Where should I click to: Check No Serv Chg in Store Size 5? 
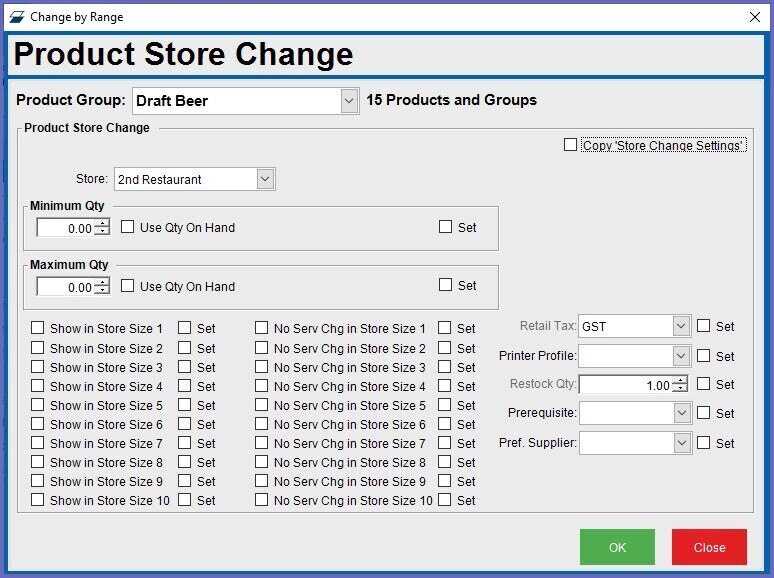pyautogui.click(x=262, y=405)
